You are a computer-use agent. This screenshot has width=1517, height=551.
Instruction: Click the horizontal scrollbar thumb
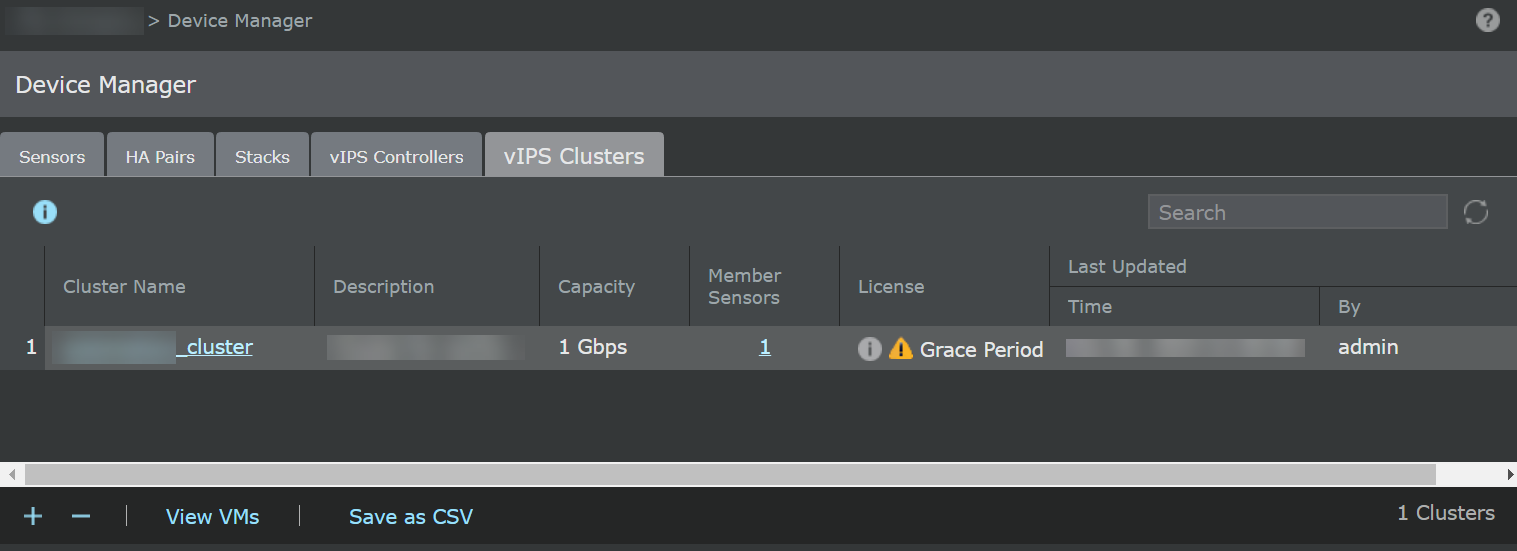pos(730,474)
